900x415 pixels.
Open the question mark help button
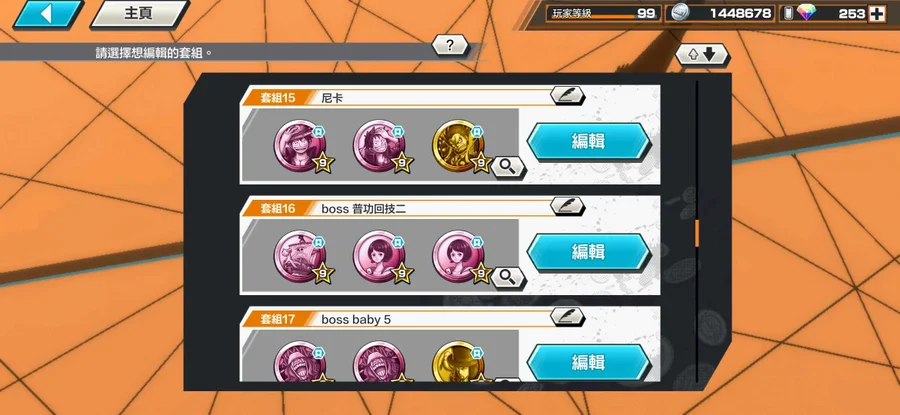450,45
